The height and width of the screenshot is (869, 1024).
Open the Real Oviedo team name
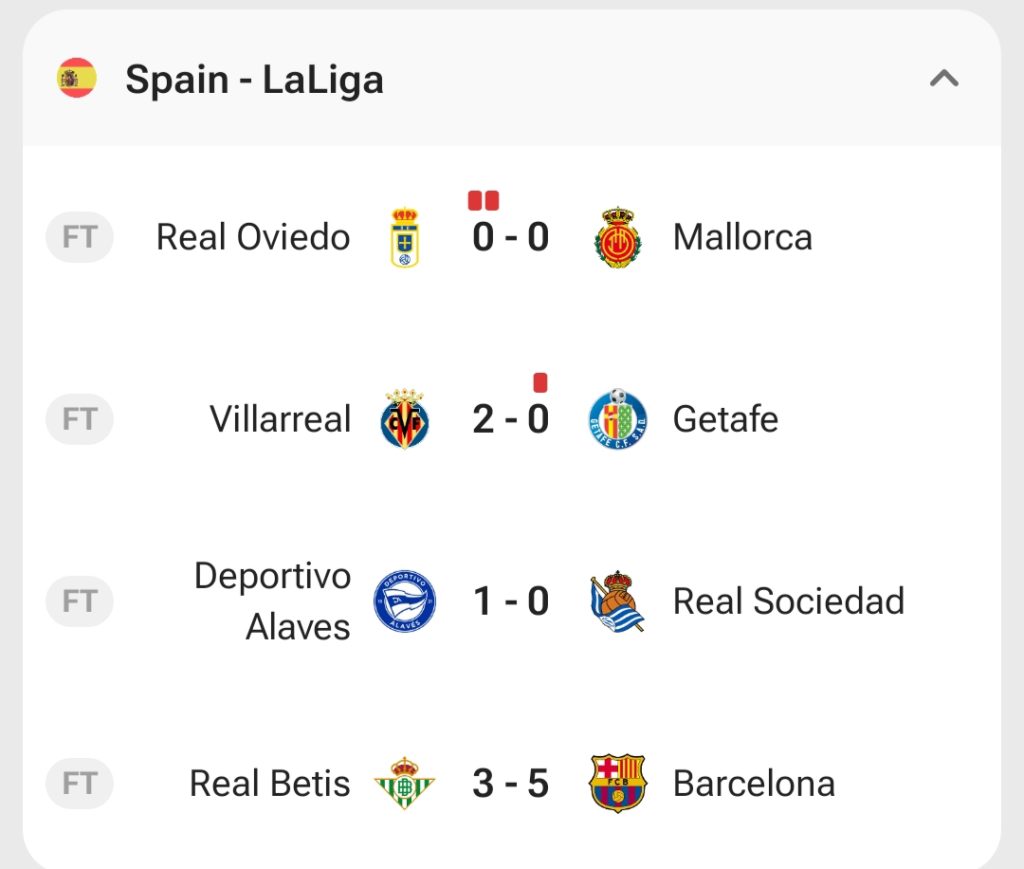(x=253, y=238)
